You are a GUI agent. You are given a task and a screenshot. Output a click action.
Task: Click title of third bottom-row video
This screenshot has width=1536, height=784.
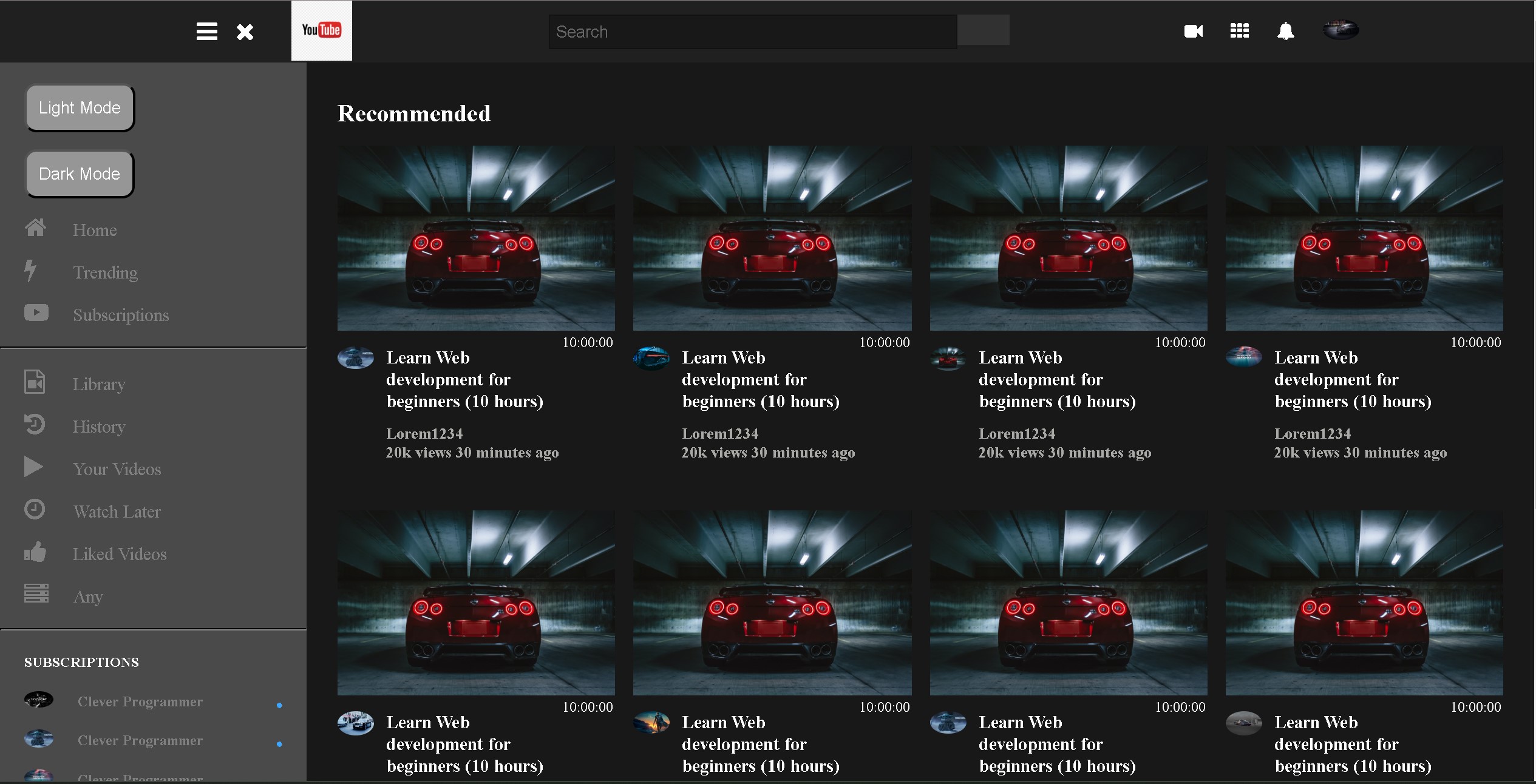(x=1057, y=744)
